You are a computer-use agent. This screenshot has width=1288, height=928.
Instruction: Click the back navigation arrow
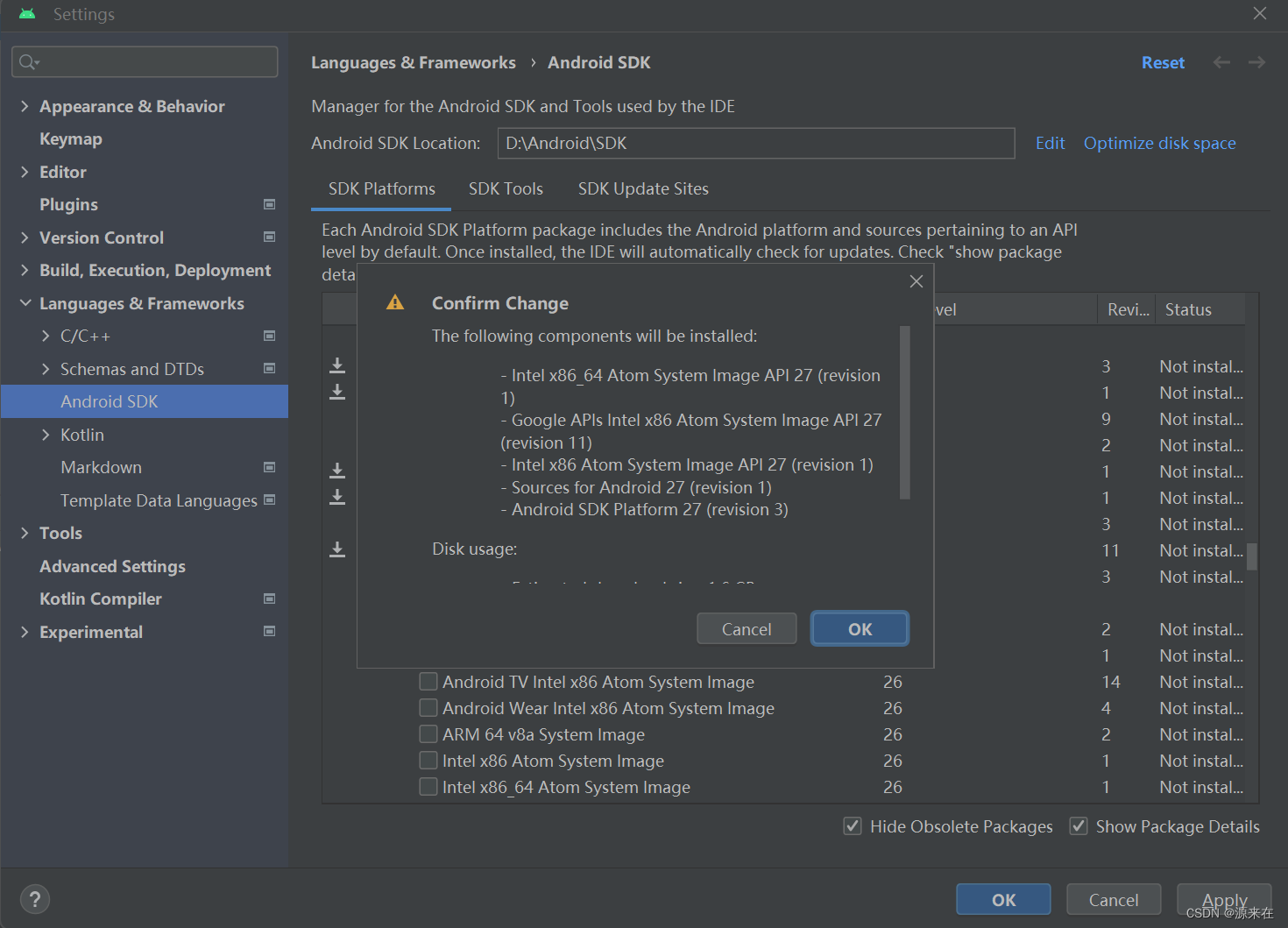pos(1221,62)
